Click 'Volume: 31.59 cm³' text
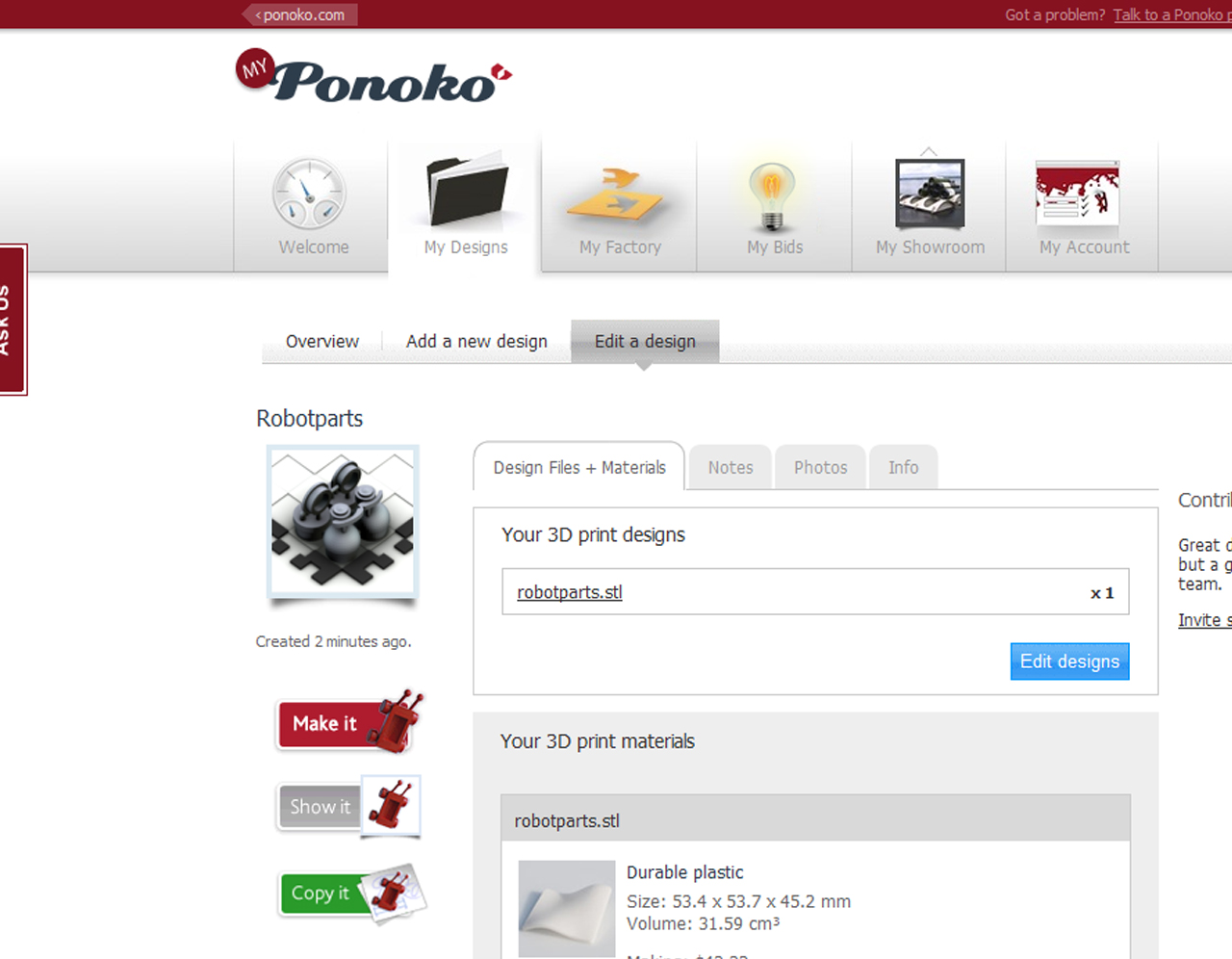 703,923
